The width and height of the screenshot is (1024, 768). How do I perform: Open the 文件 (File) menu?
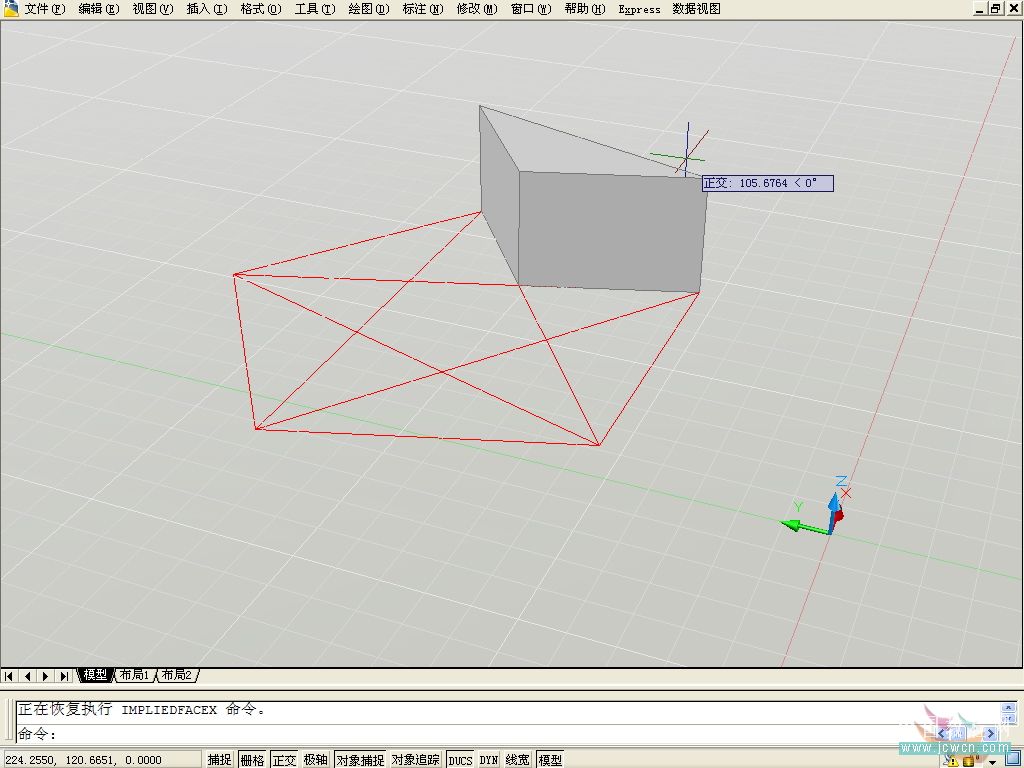(x=44, y=9)
